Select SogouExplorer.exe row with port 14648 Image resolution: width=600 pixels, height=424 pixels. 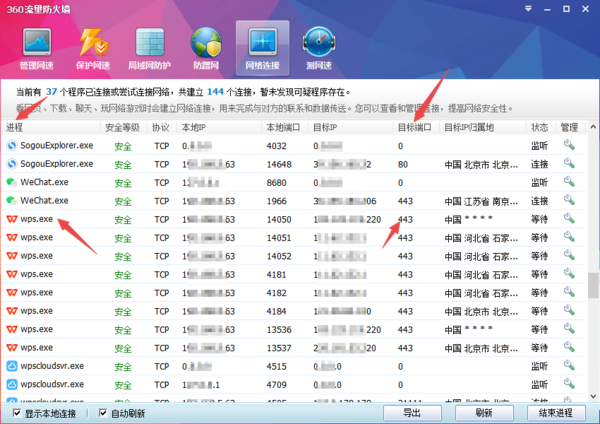click(293, 164)
